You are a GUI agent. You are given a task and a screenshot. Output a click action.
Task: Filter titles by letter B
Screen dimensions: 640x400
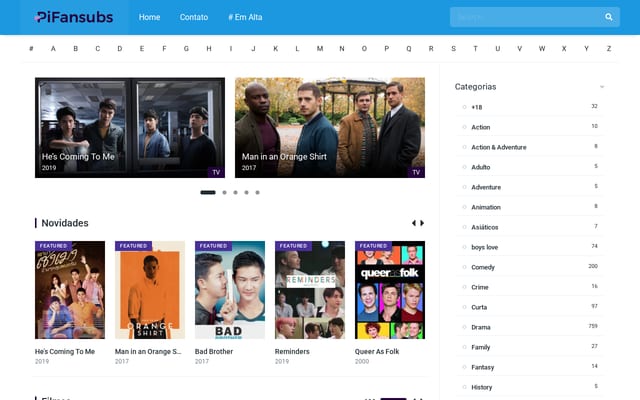point(76,49)
